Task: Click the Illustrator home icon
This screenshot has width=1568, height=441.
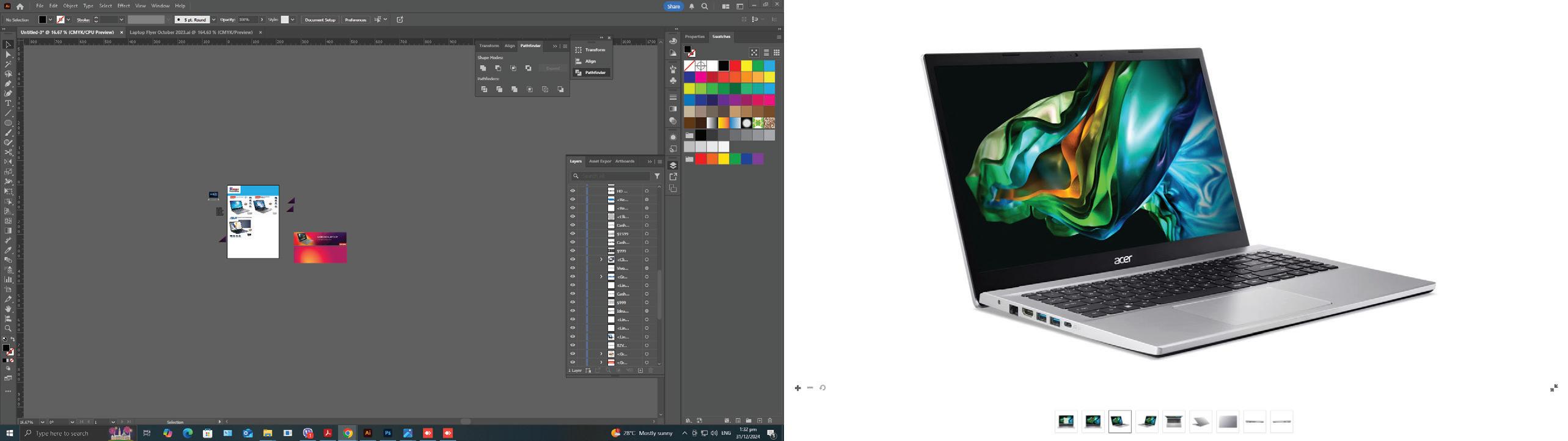Action: tap(20, 6)
